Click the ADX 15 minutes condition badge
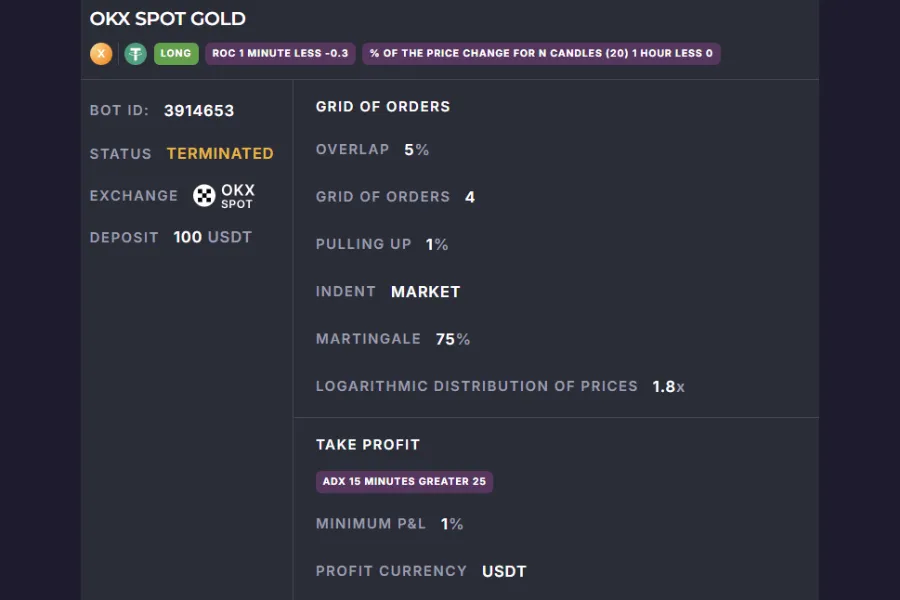Viewport: 900px width, 600px height. (x=404, y=481)
